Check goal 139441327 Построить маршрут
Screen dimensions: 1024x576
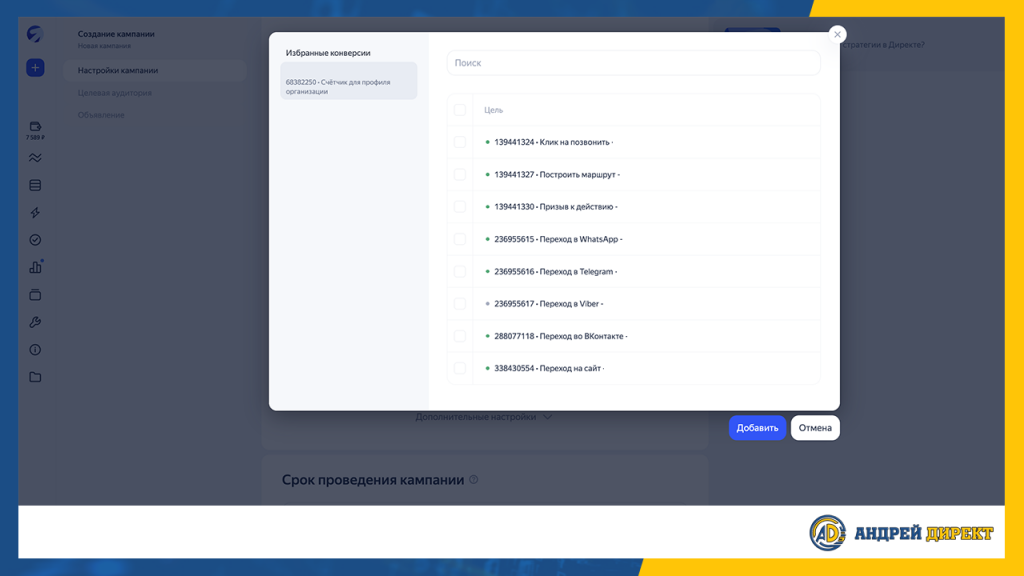[460, 174]
